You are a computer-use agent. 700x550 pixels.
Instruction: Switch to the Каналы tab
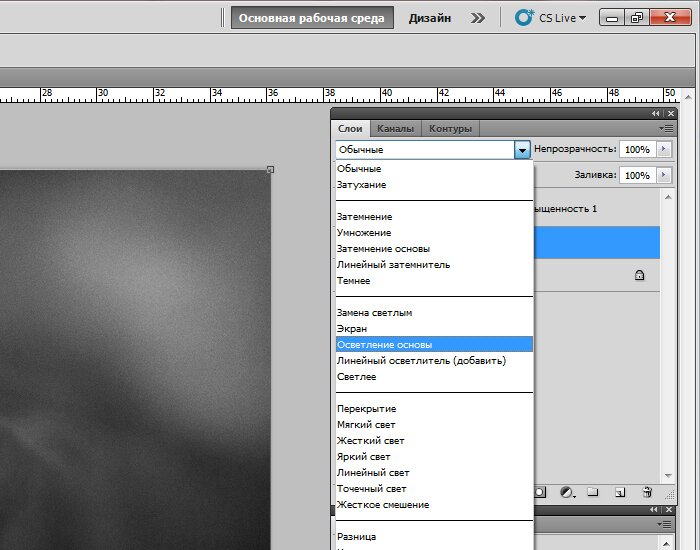point(395,129)
